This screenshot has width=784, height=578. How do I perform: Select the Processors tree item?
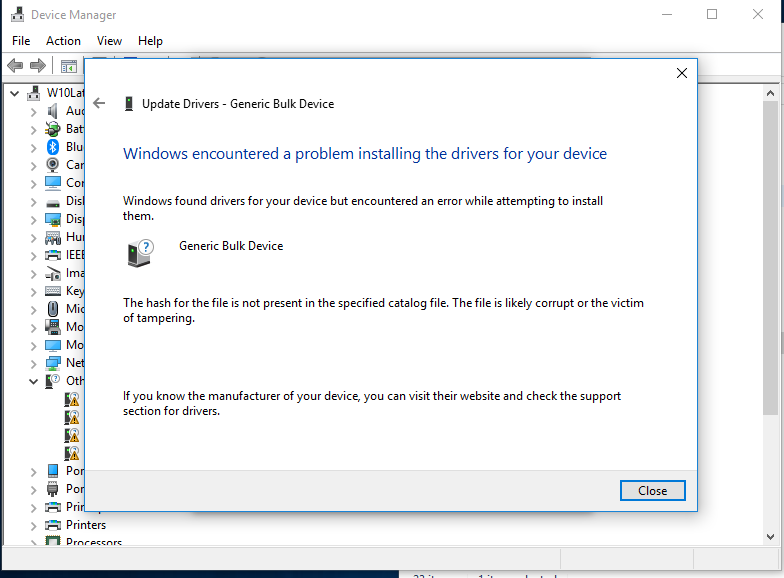pyautogui.click(x=94, y=542)
